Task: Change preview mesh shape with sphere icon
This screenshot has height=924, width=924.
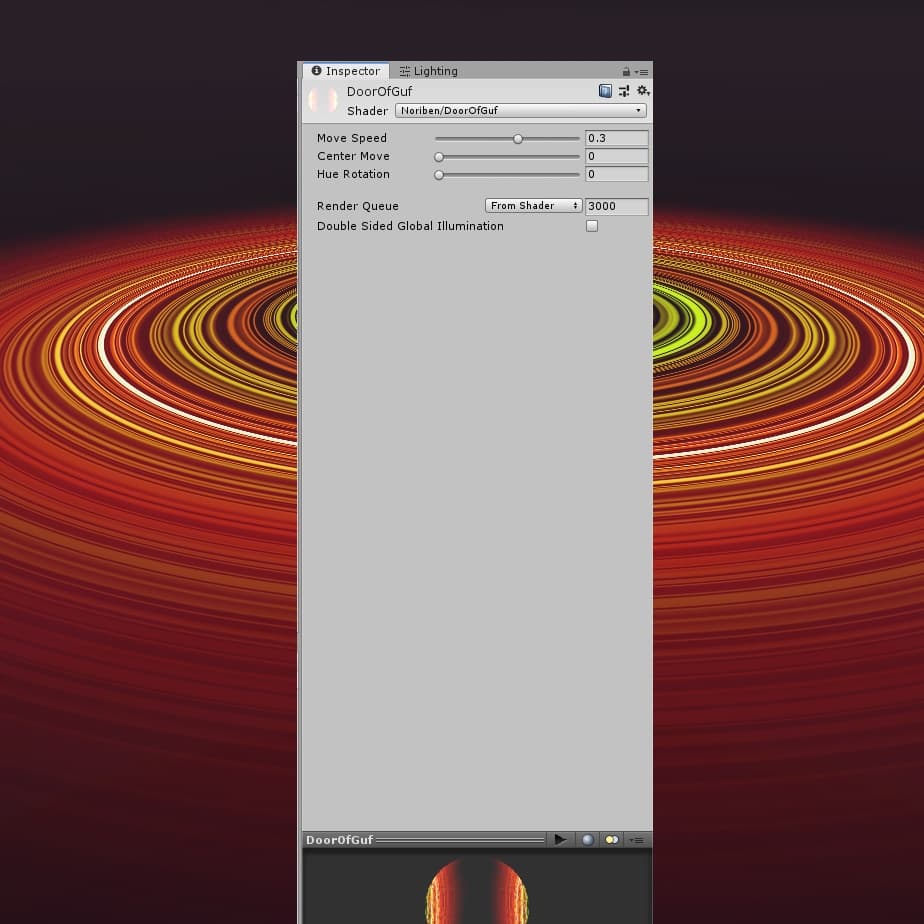Action: coord(588,840)
